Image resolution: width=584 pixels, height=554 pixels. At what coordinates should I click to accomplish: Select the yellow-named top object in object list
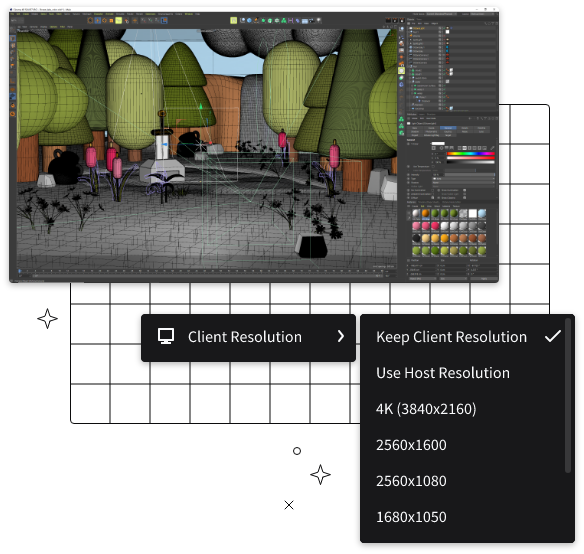(x=419, y=28)
